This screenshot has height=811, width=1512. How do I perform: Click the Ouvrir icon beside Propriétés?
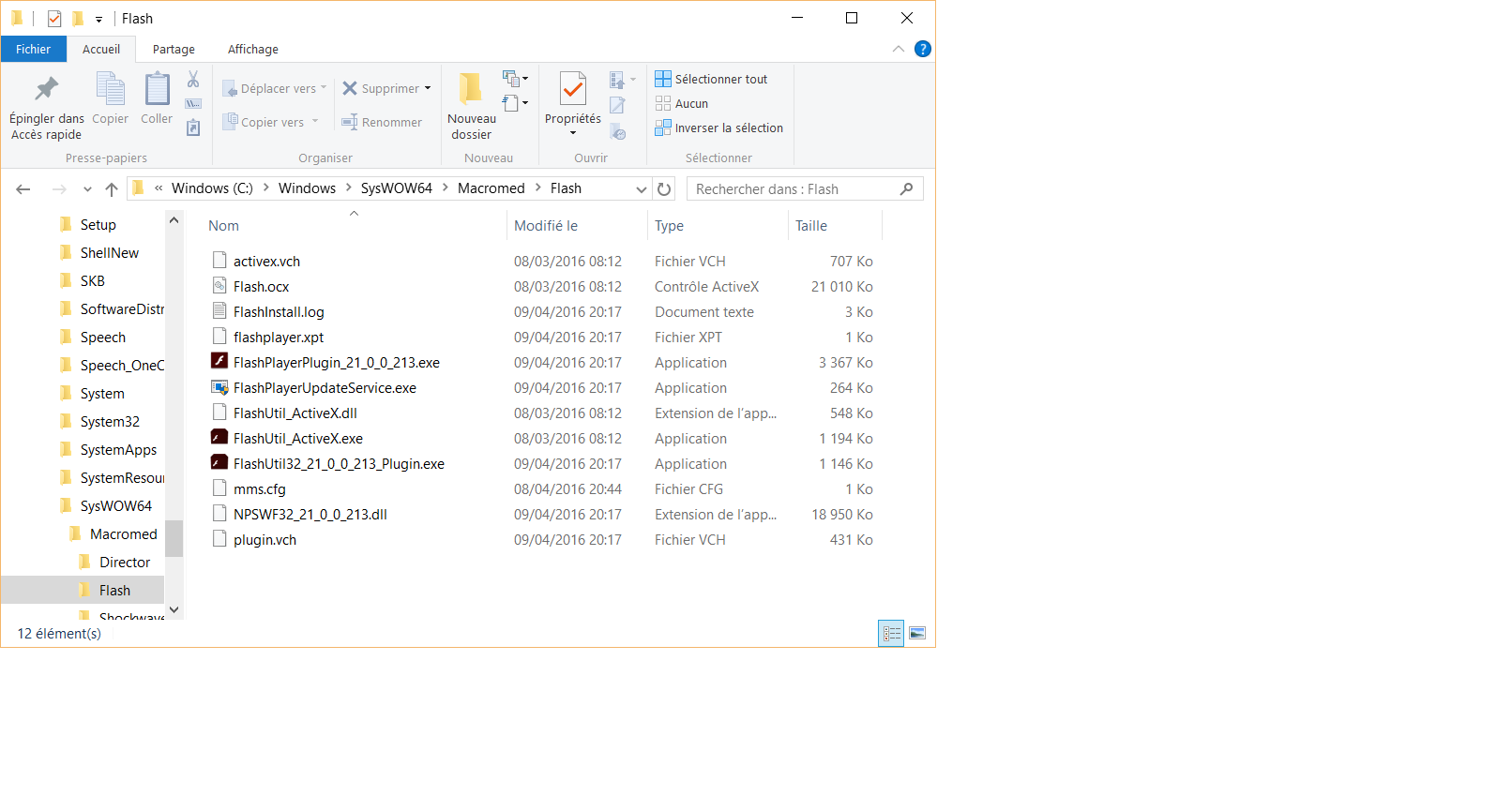tap(617, 80)
